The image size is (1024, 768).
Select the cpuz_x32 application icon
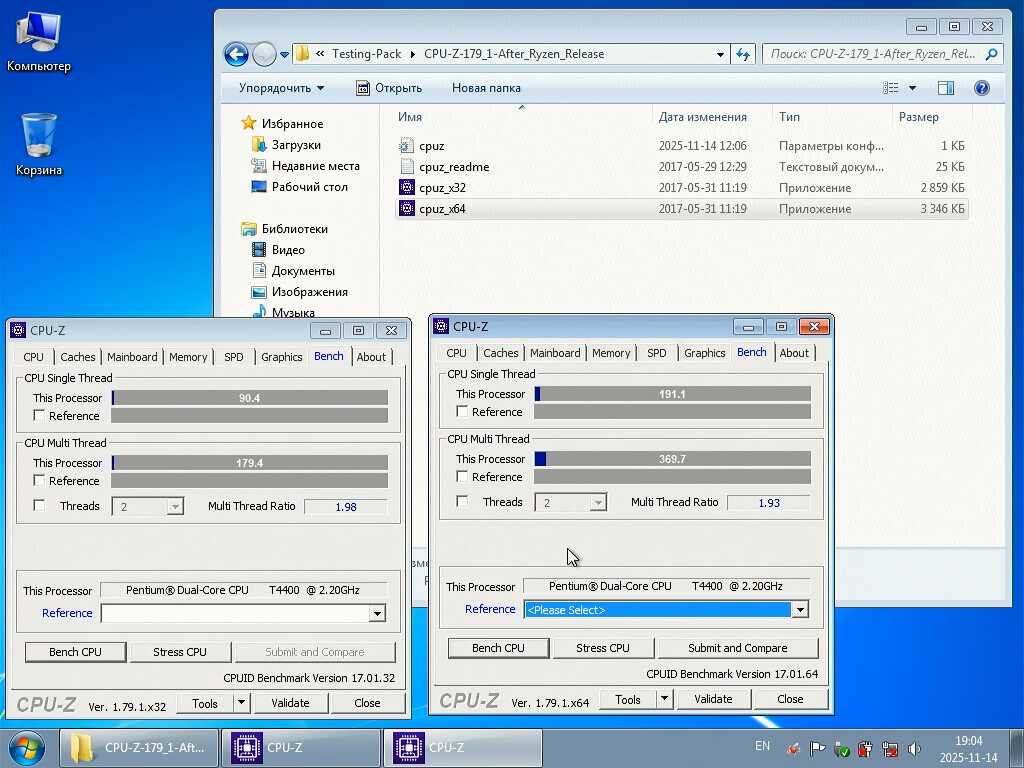406,187
